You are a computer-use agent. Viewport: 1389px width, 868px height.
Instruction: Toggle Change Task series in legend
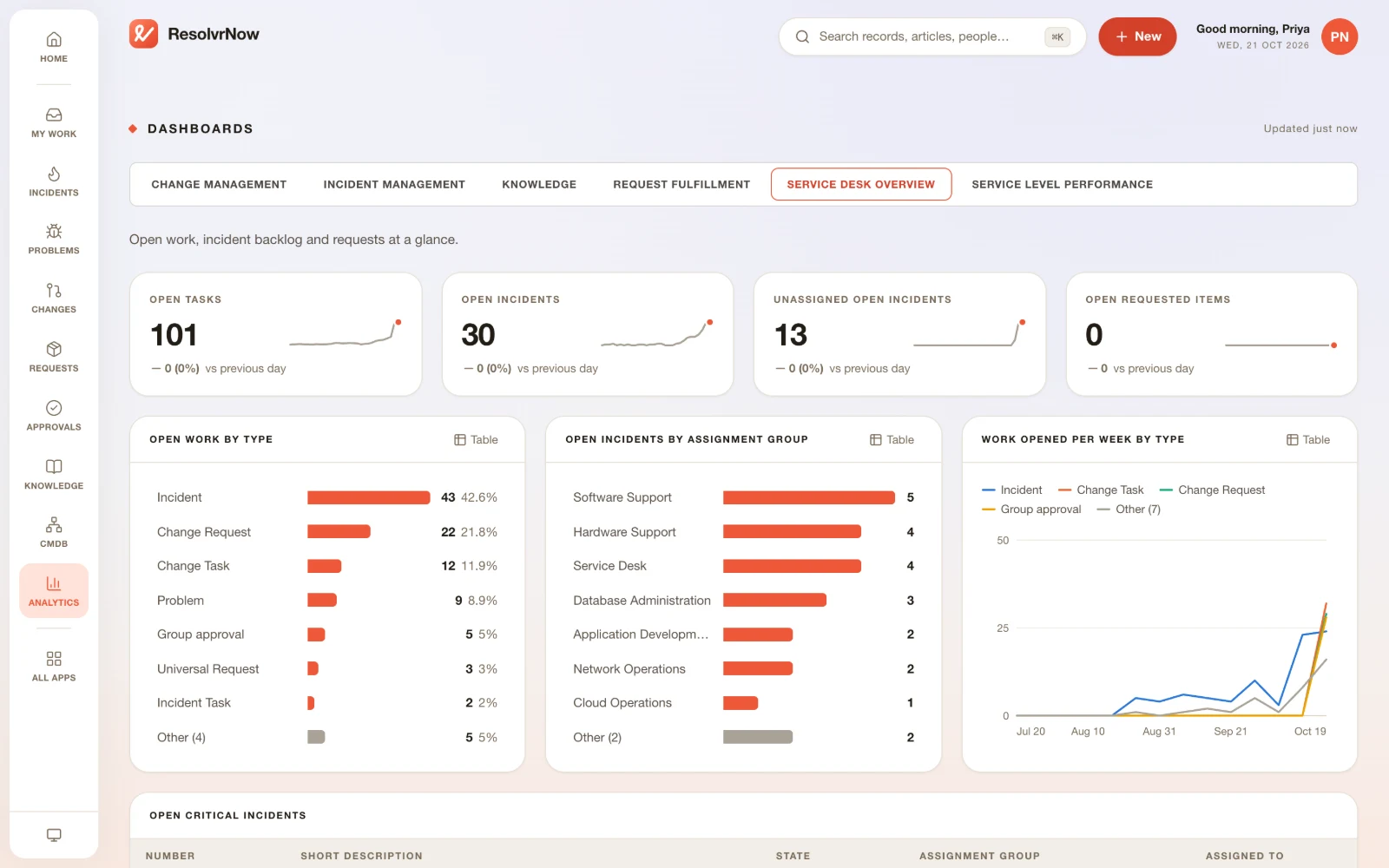1101,490
